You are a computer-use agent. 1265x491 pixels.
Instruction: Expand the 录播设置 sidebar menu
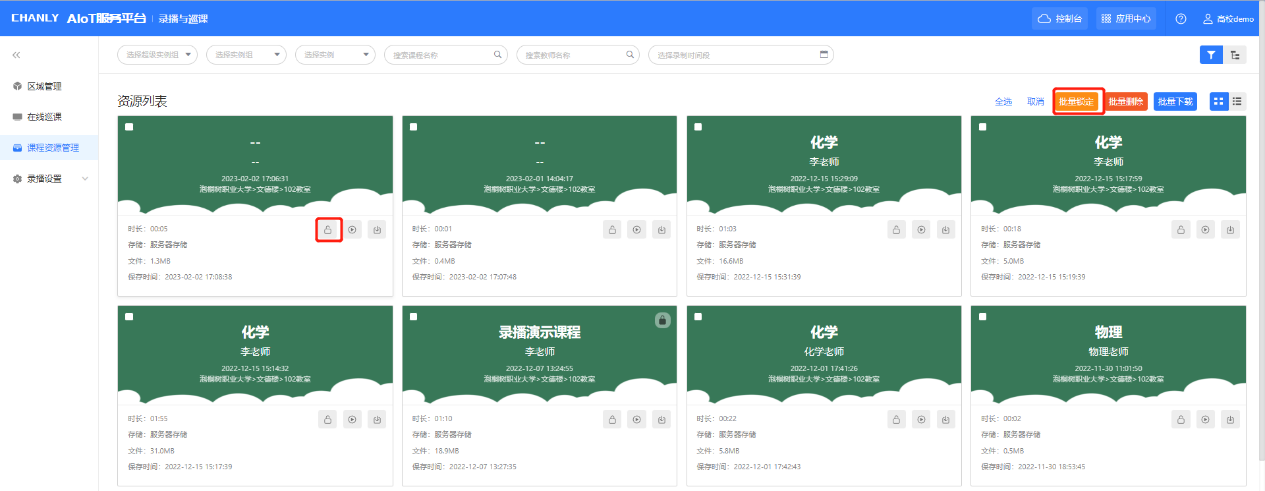coord(50,179)
